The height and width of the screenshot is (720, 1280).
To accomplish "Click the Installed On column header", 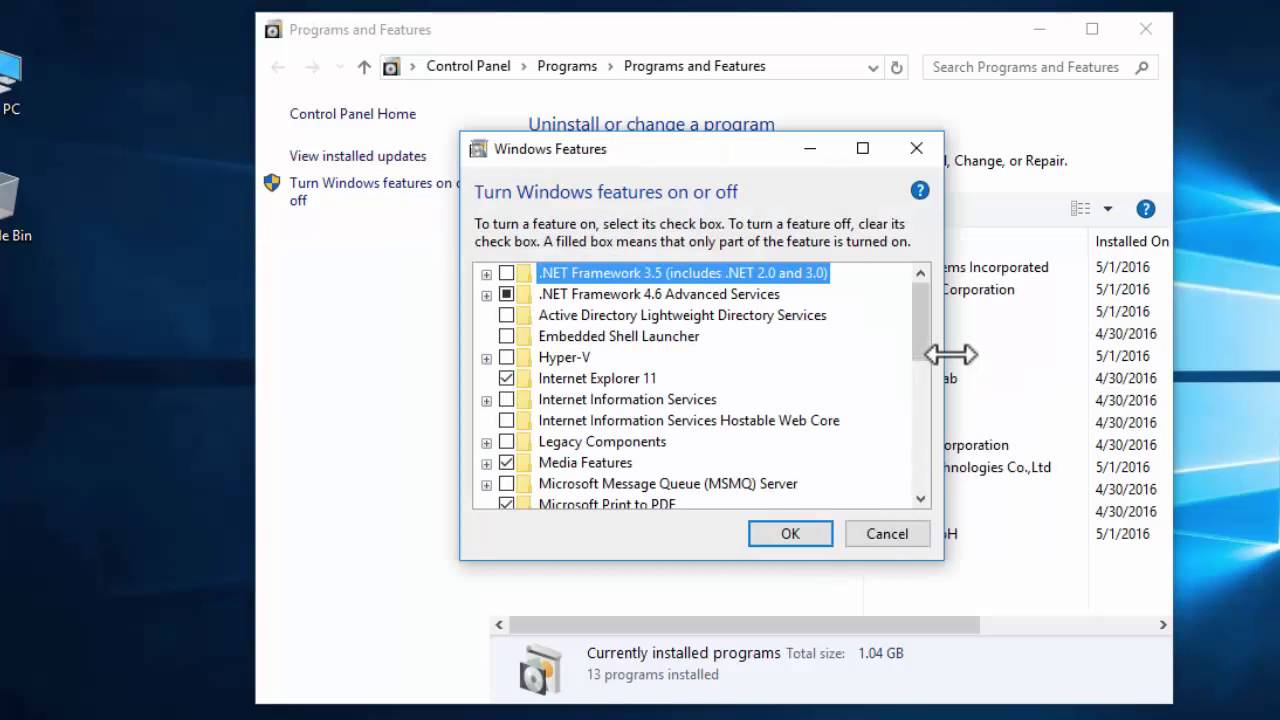I will pos(1131,241).
